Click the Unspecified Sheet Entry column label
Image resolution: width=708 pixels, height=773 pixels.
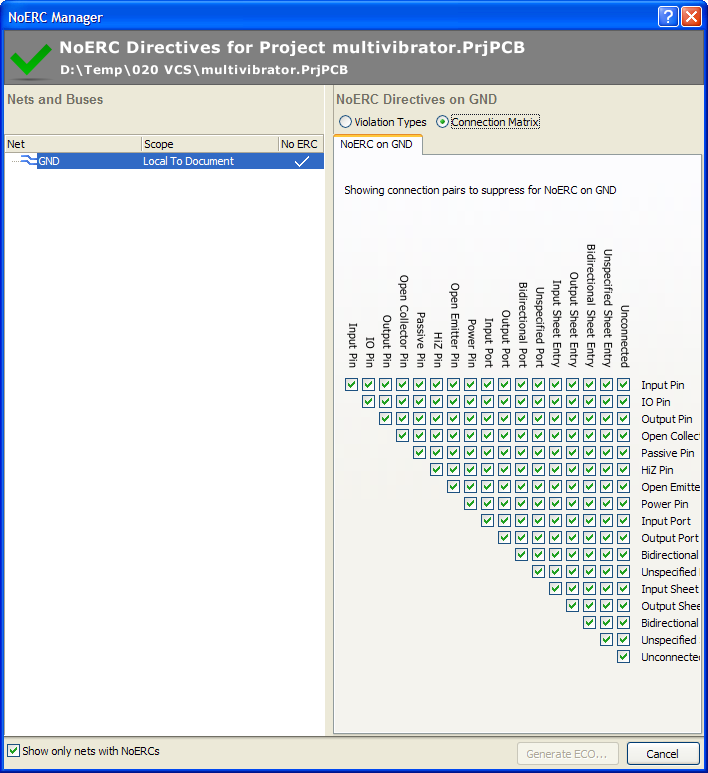tap(607, 308)
